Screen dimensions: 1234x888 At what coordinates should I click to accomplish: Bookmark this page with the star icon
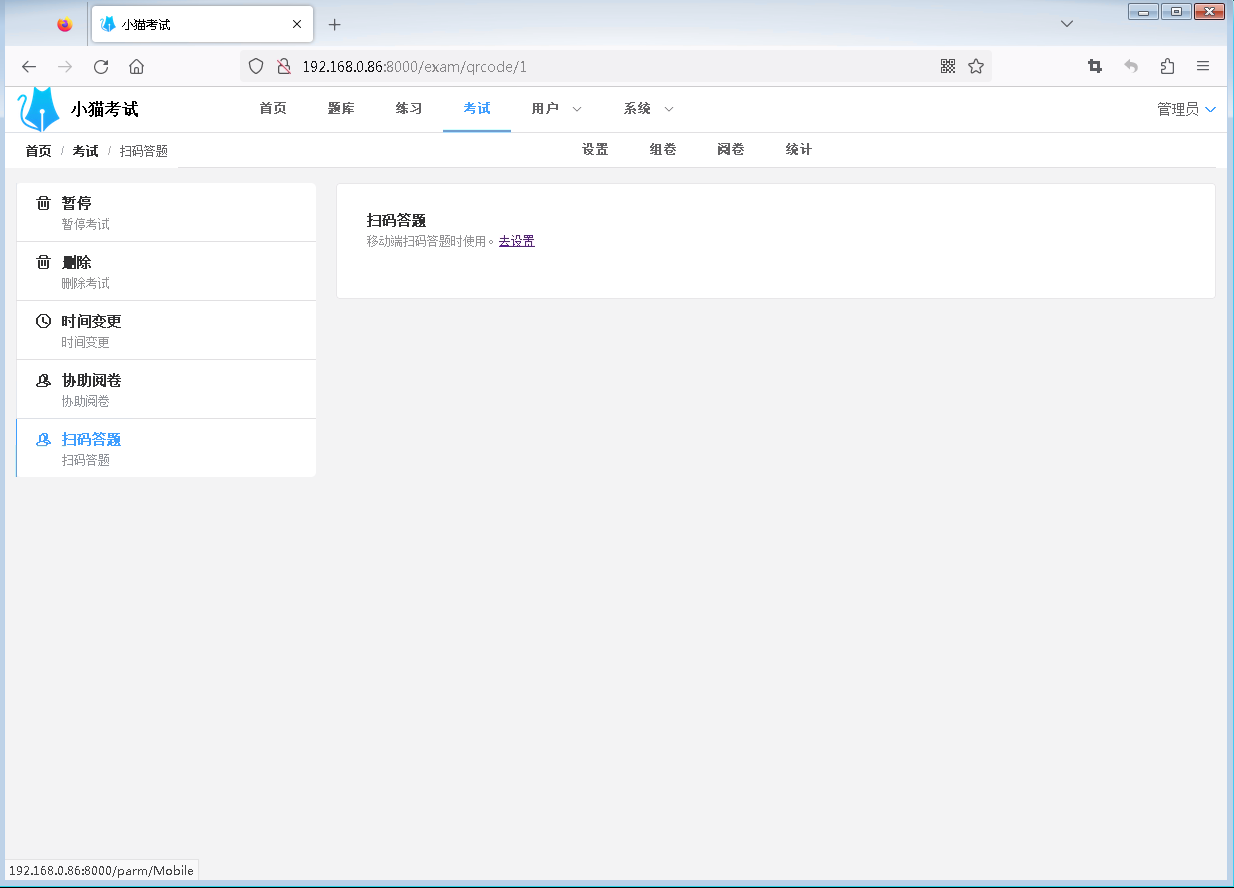point(976,66)
